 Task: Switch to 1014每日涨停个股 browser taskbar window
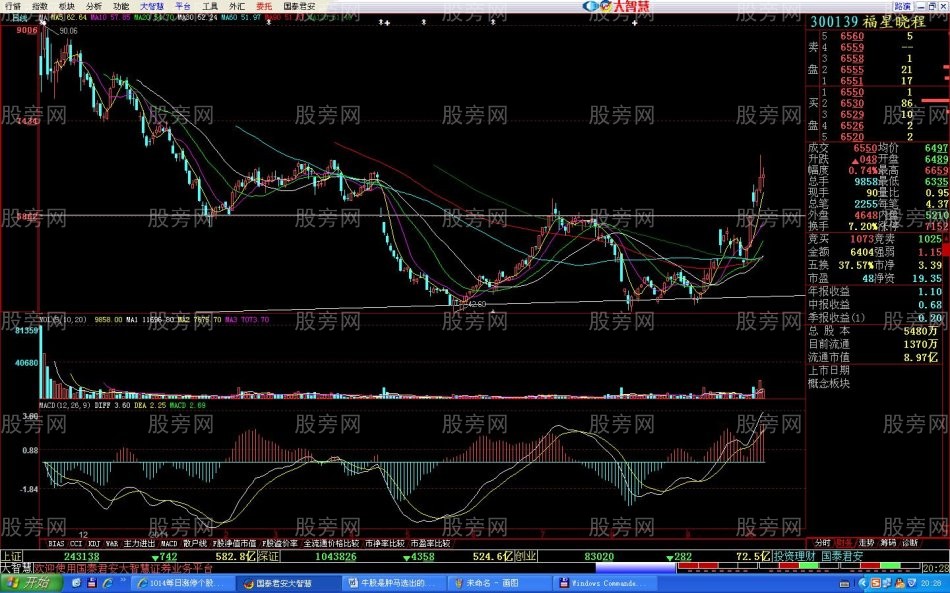pos(183,583)
